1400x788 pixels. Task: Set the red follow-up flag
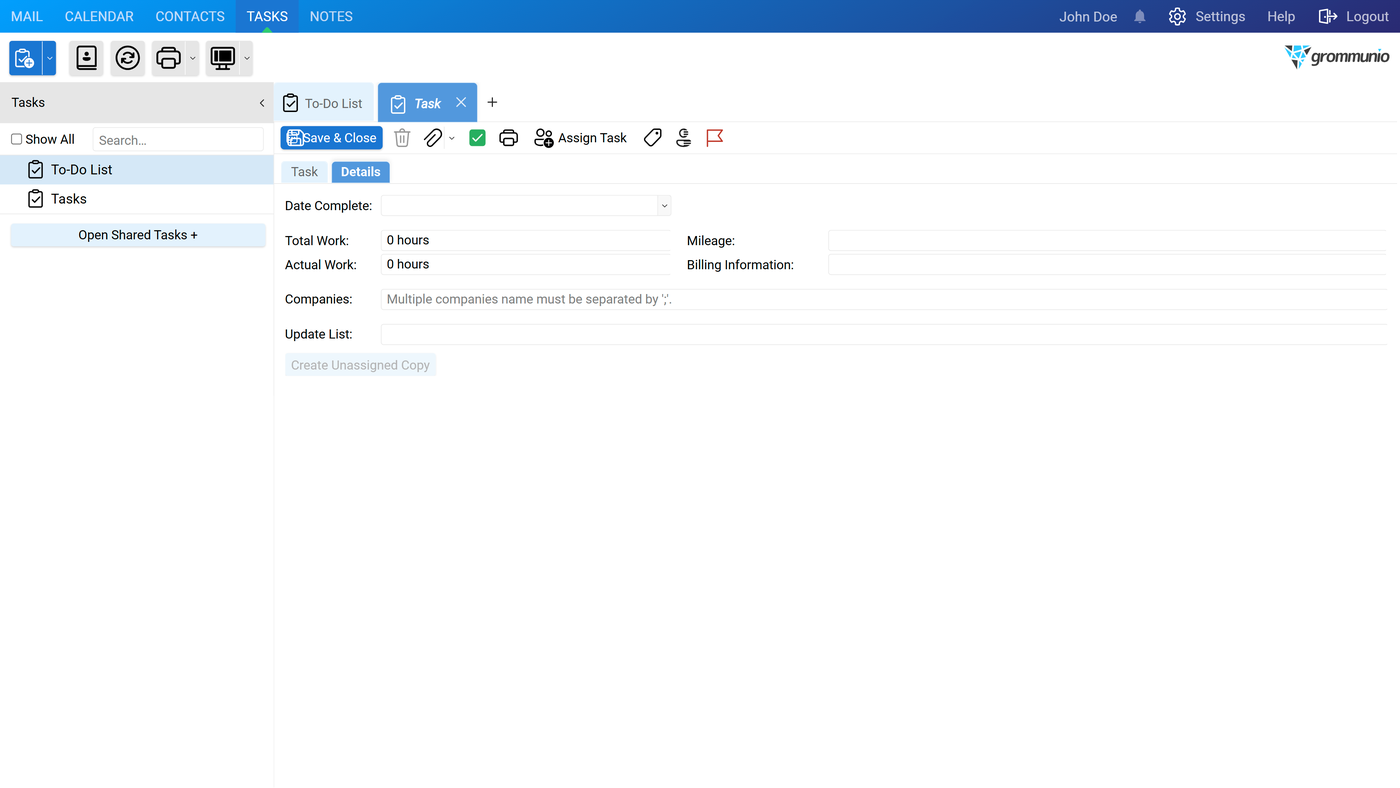pos(715,138)
